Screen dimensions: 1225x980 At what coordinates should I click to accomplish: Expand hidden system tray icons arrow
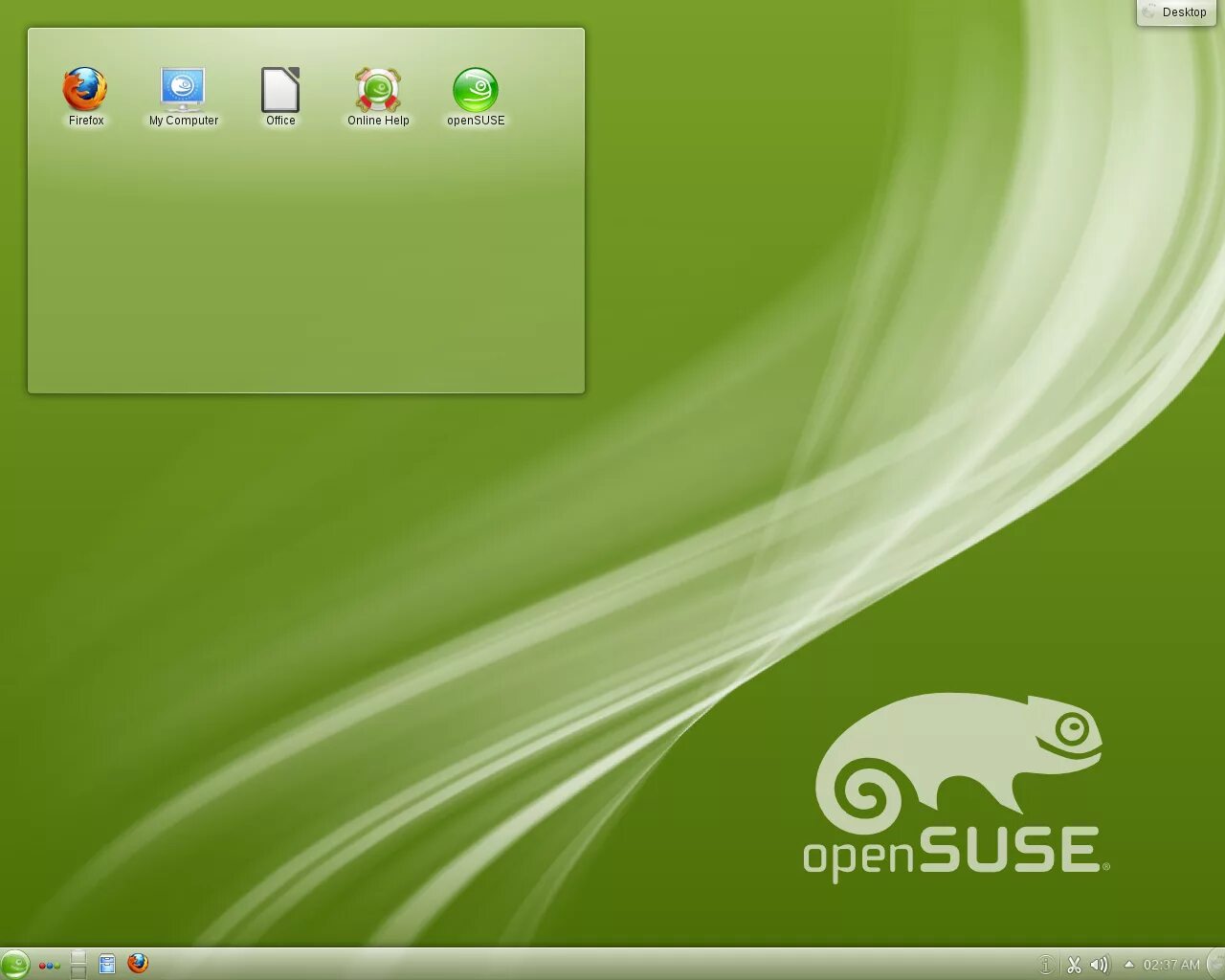click(1128, 965)
